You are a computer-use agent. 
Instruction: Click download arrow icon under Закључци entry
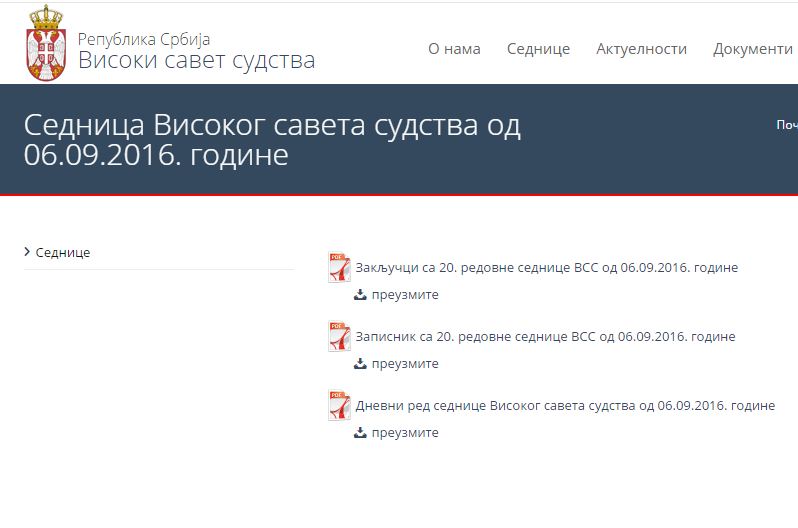tap(361, 295)
